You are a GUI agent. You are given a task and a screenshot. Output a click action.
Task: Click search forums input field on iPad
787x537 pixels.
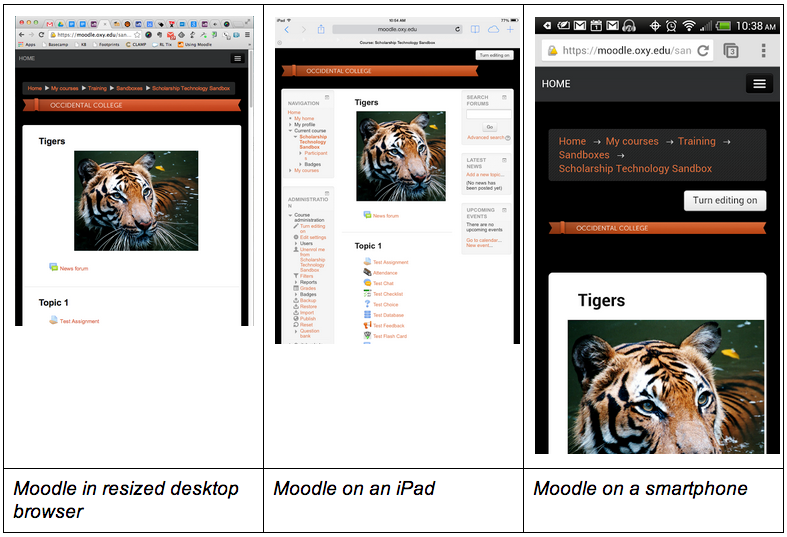tap(488, 114)
